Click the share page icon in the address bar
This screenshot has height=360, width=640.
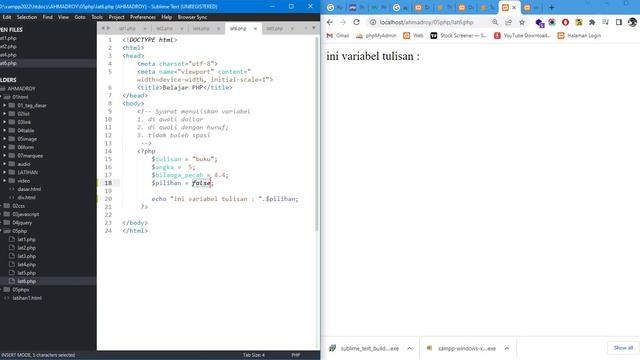pos(509,22)
